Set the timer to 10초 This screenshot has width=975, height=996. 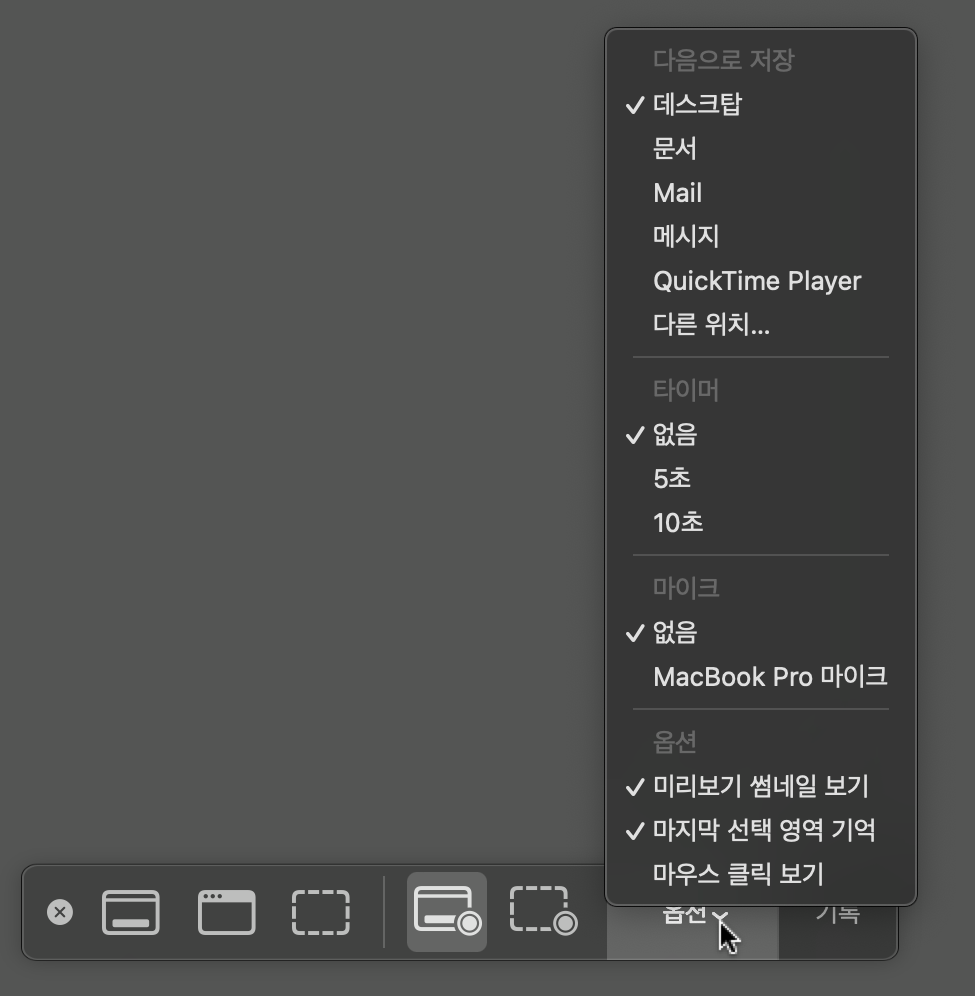click(761, 523)
